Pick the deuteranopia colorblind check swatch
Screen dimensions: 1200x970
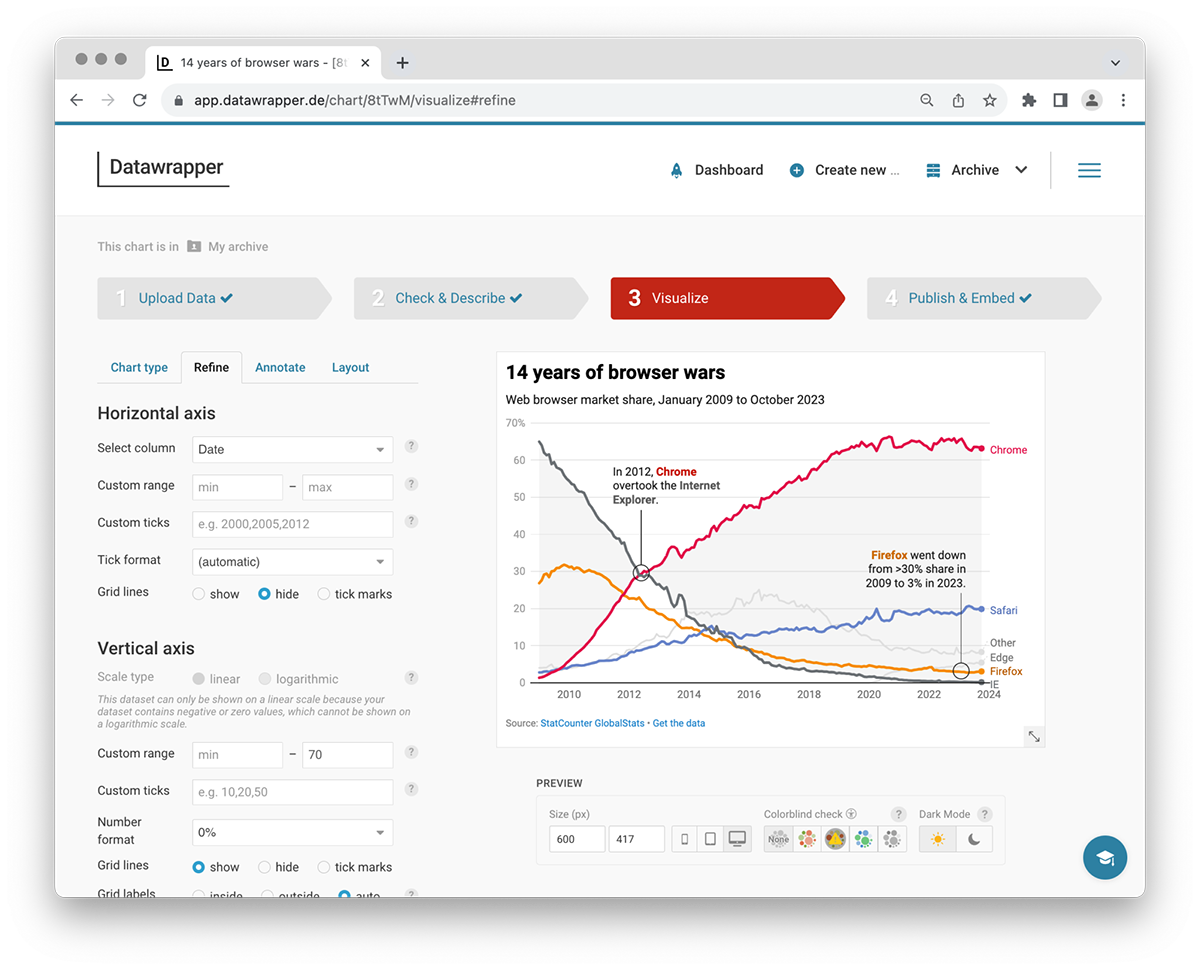tap(806, 839)
